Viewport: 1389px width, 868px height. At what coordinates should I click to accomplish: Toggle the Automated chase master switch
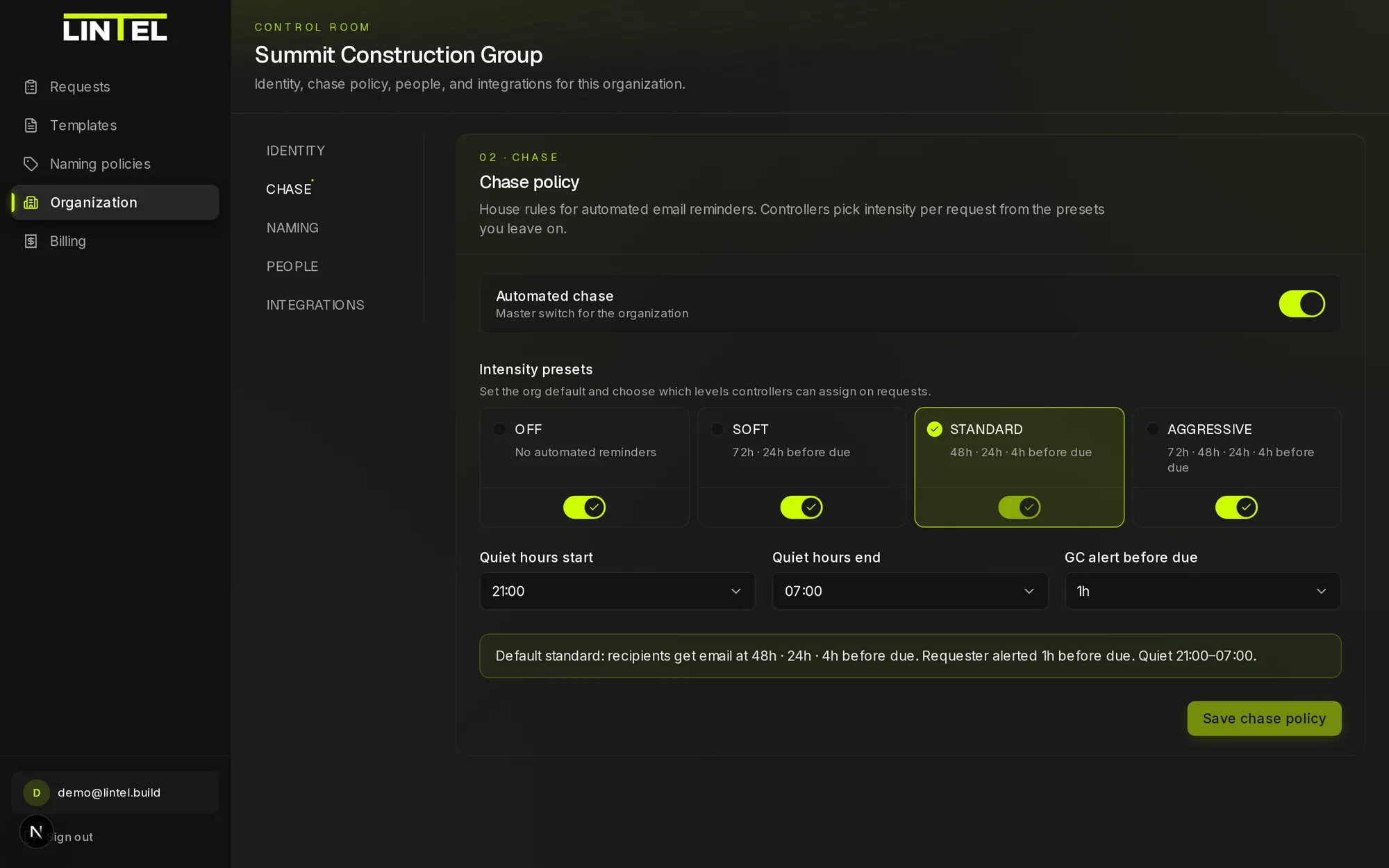click(1301, 303)
